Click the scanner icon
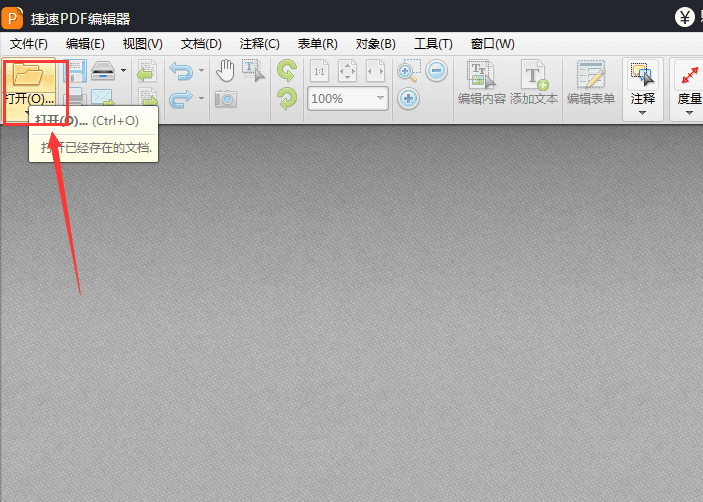The width and height of the screenshot is (703, 502). (x=103, y=71)
